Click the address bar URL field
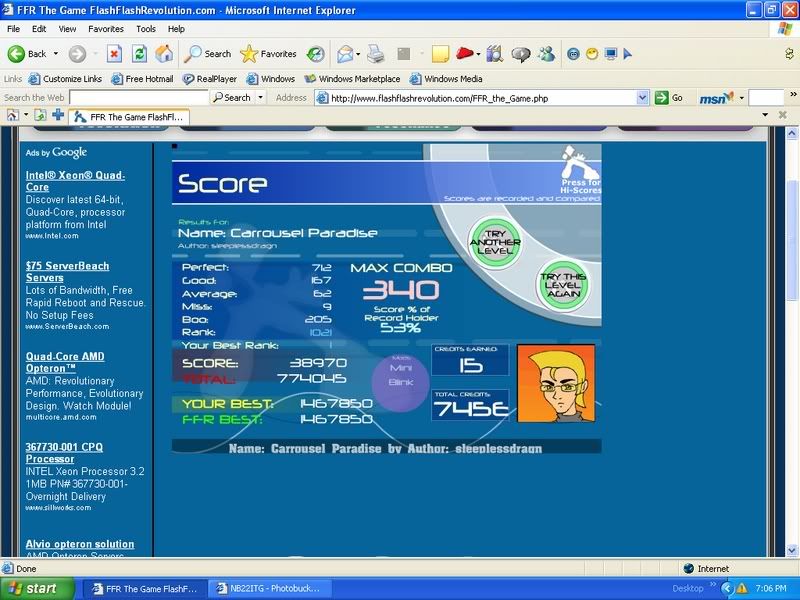Screen dimensions: 800x600 [x=480, y=98]
